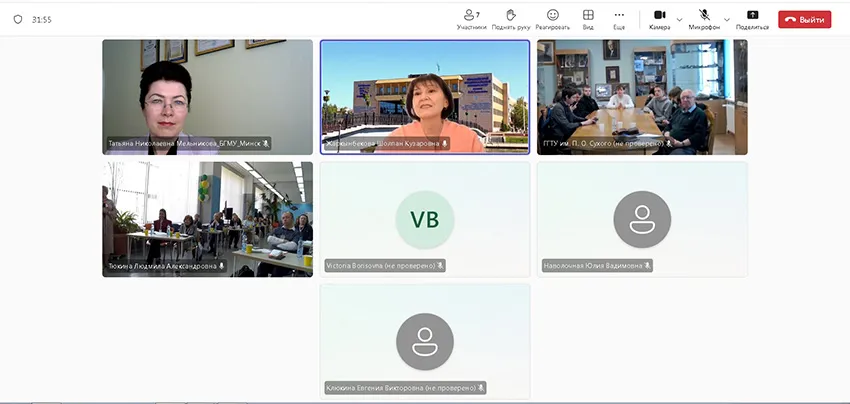Select the highlighted speaker video of Шолпан Кузаровна
850x404 pixels.
pos(425,97)
